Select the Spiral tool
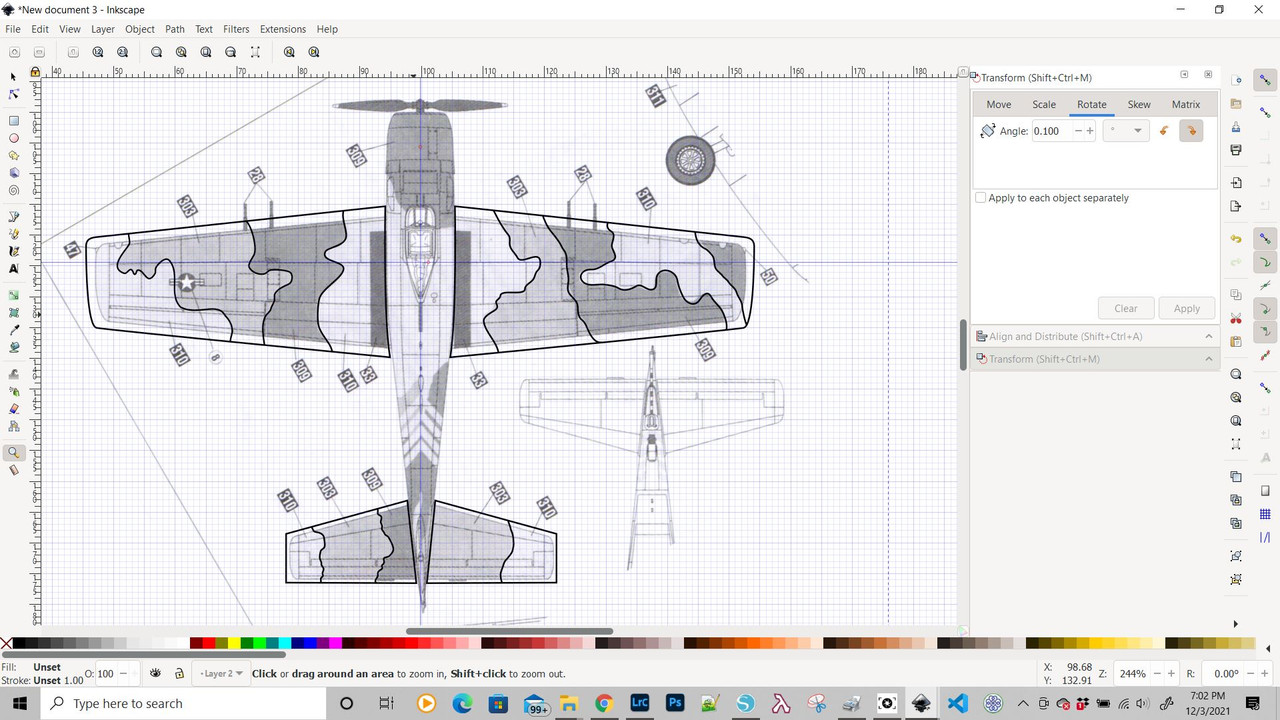Viewport: 1280px width, 720px height. pyautogui.click(x=14, y=190)
